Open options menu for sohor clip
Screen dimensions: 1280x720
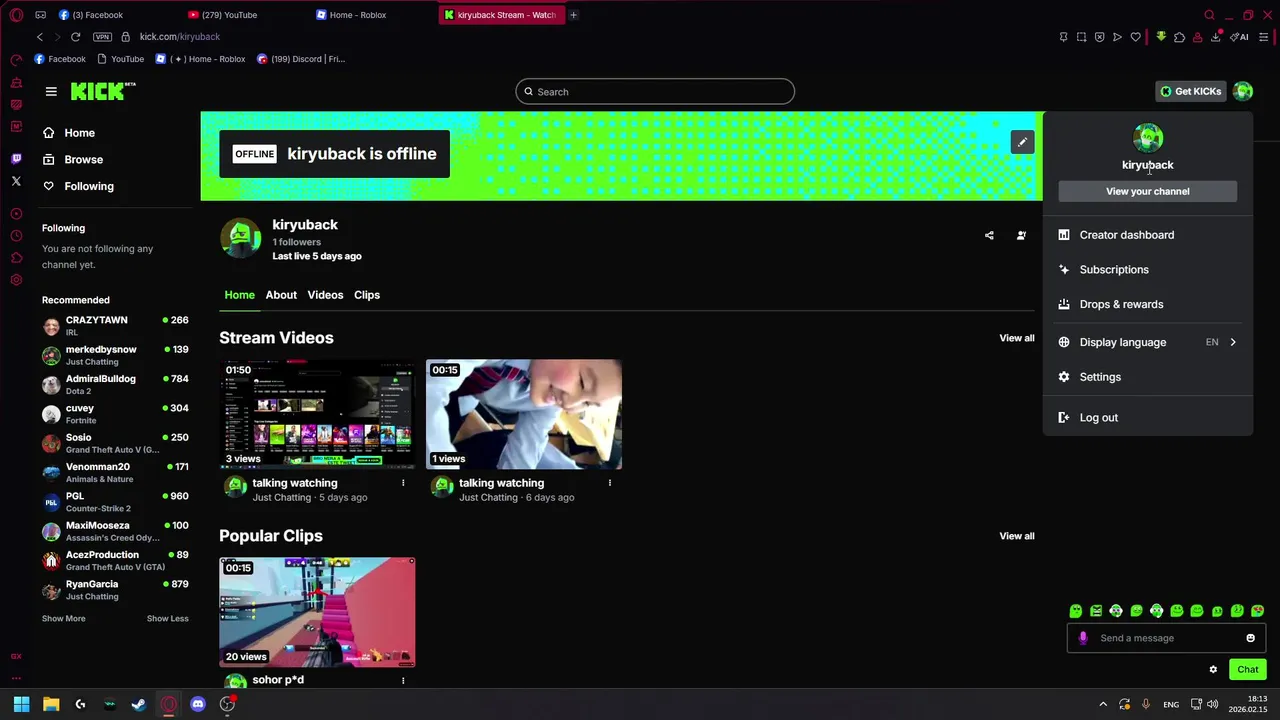click(x=403, y=680)
